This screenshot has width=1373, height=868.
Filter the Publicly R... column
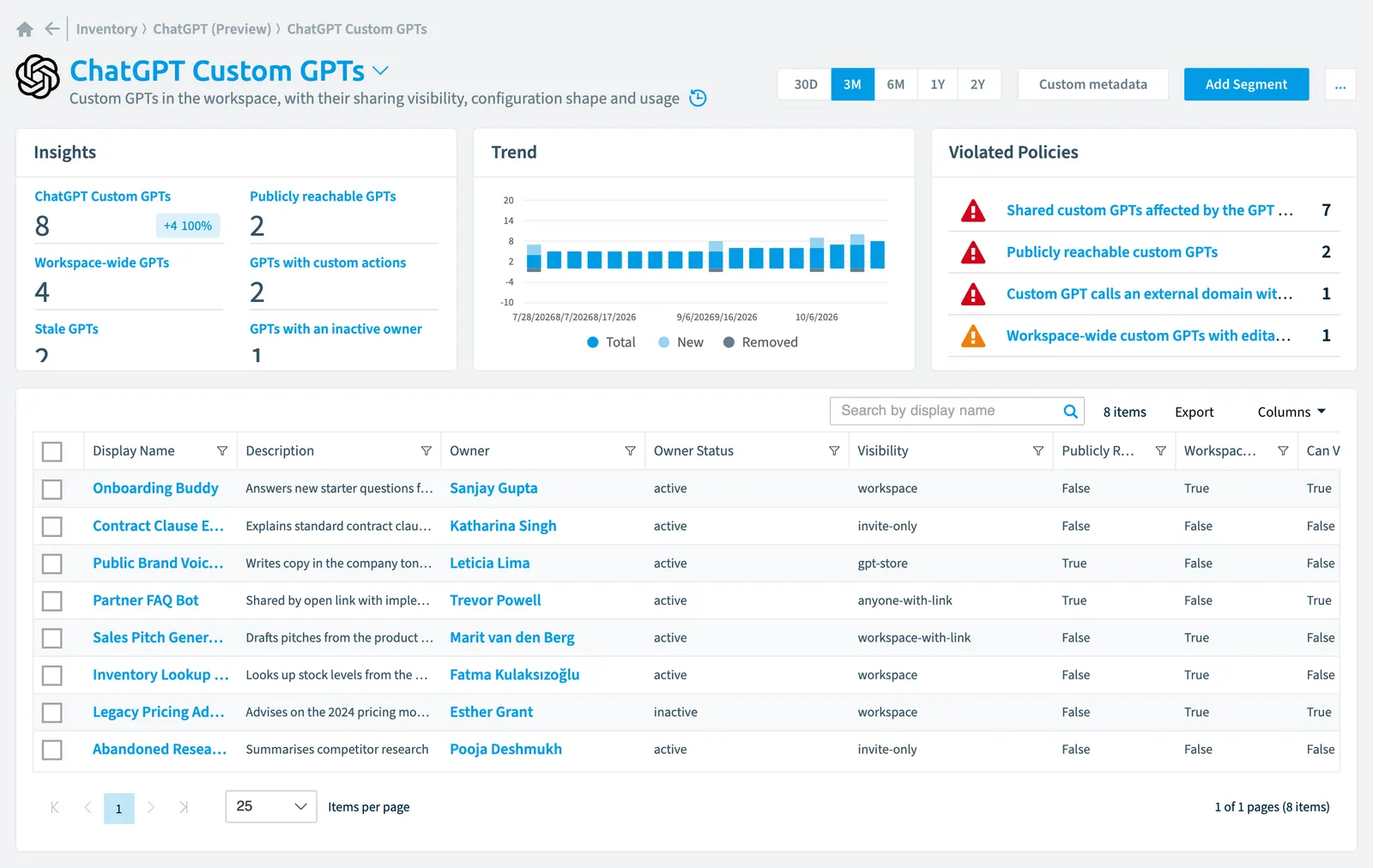click(x=1160, y=451)
